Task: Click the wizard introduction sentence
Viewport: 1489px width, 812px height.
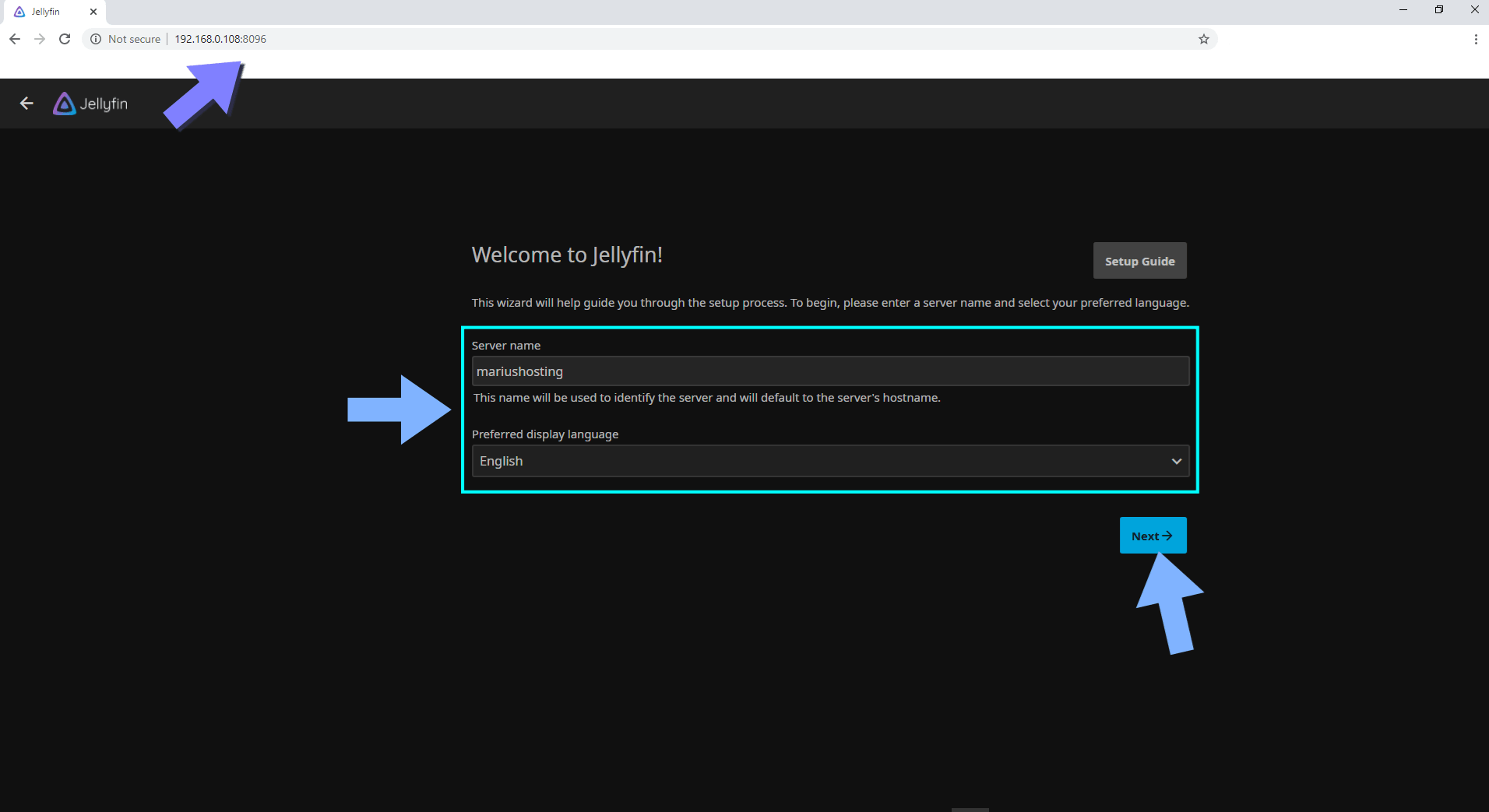Action: 830,303
